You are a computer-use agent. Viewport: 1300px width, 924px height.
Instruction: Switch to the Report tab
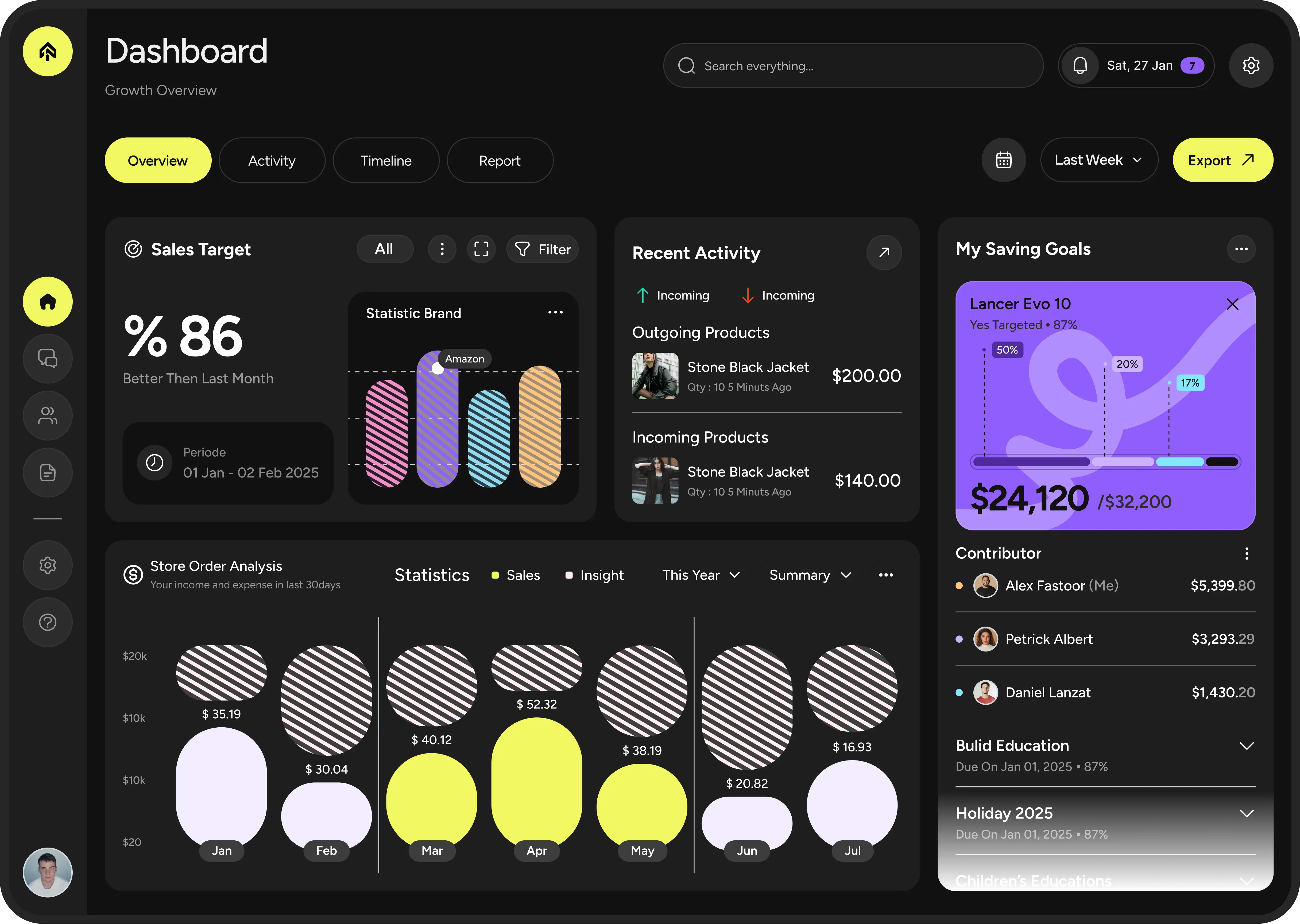(x=500, y=160)
